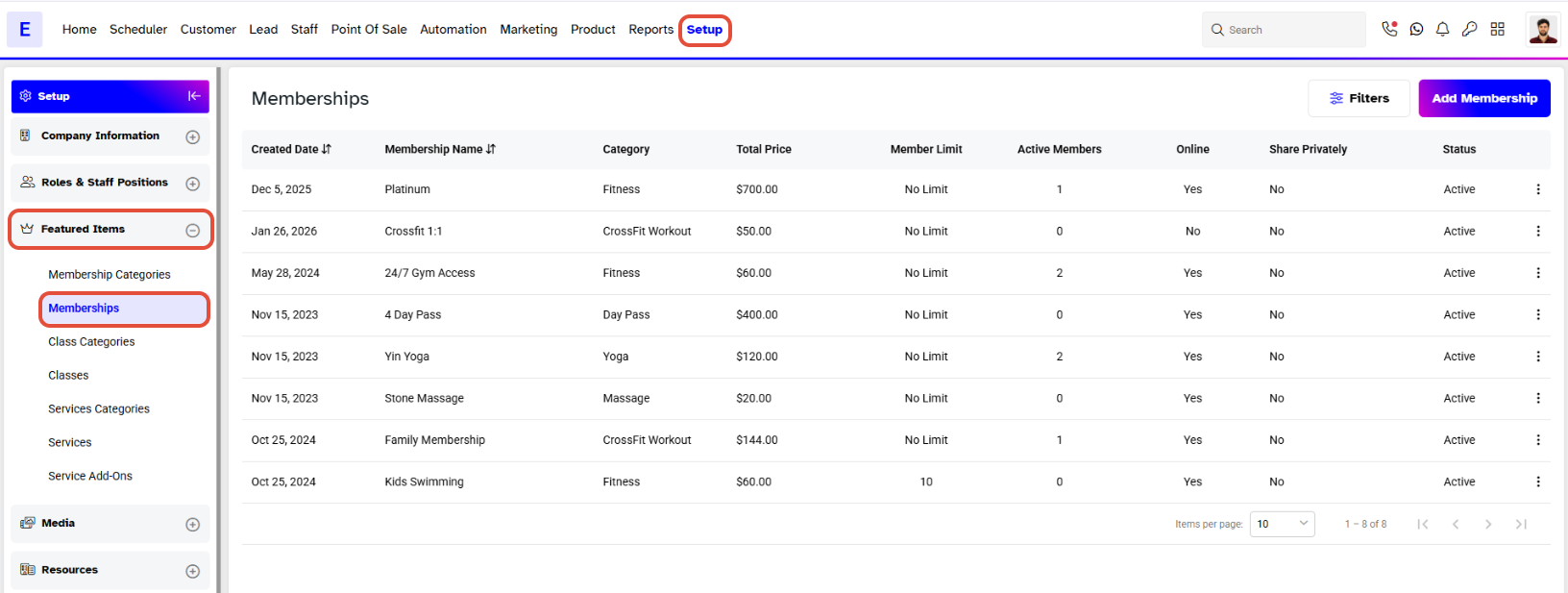Screen dimensions: 1568x593
Task: Expand the Media section
Action: click(192, 524)
